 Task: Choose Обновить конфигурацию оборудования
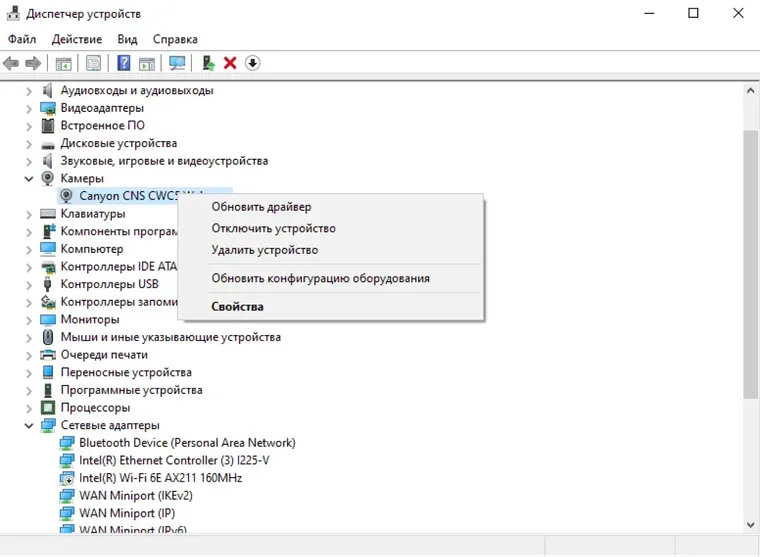coord(331,278)
